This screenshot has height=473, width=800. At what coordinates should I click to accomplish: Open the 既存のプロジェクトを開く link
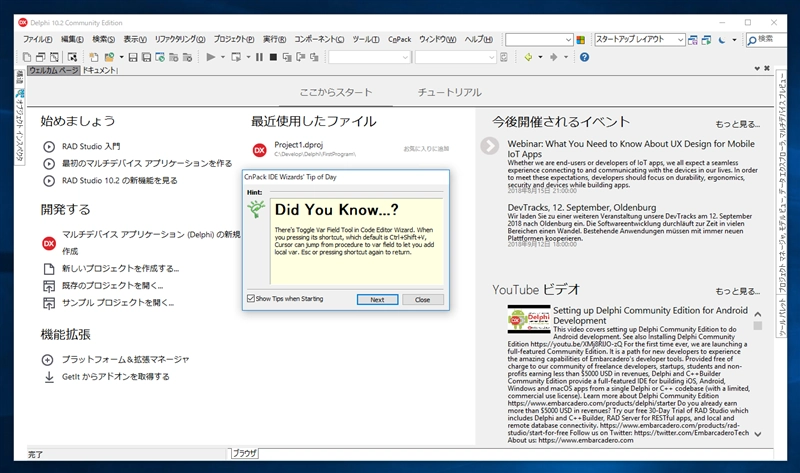(113, 286)
